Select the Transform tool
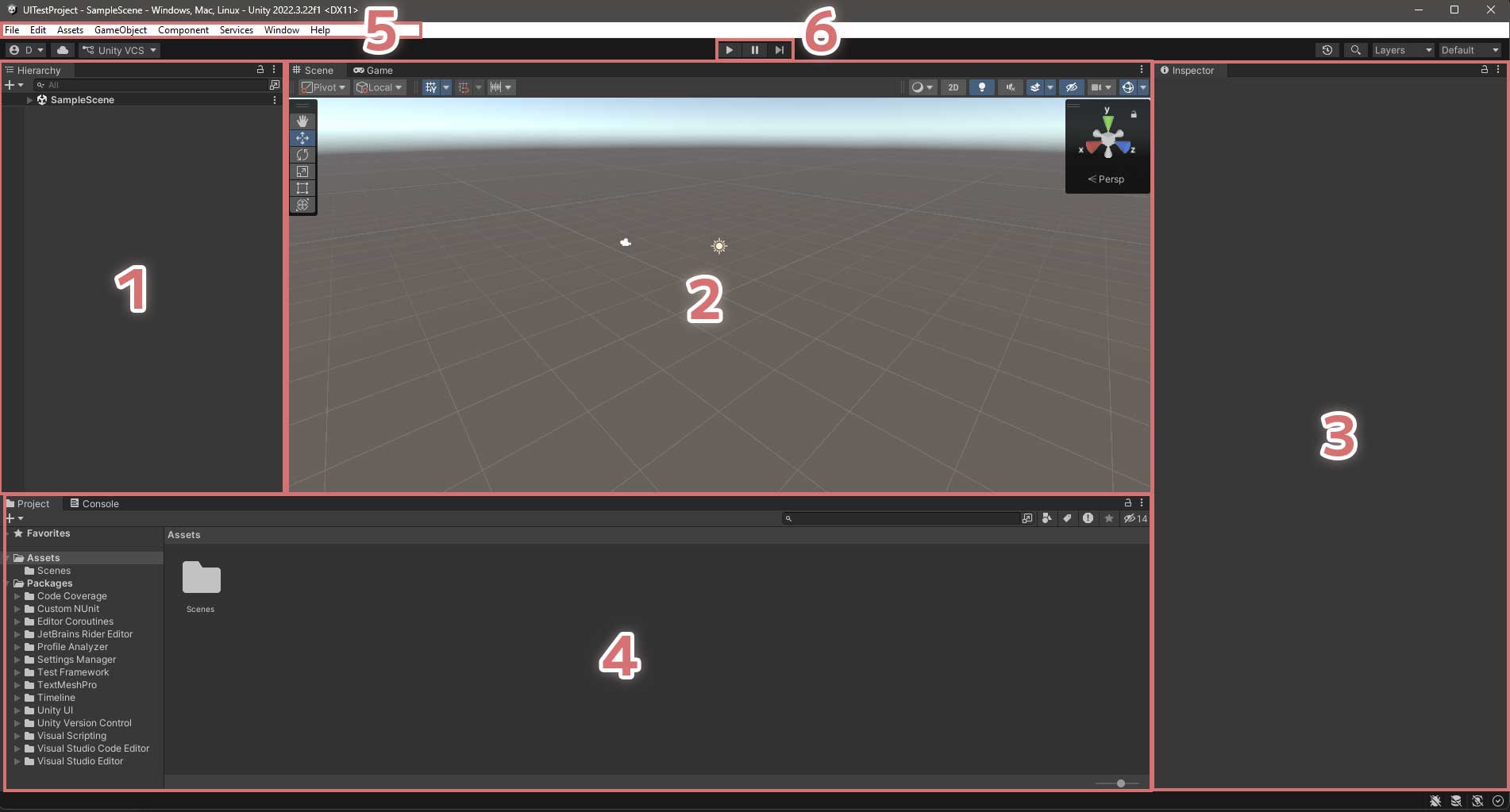This screenshot has width=1510, height=812. (x=302, y=205)
